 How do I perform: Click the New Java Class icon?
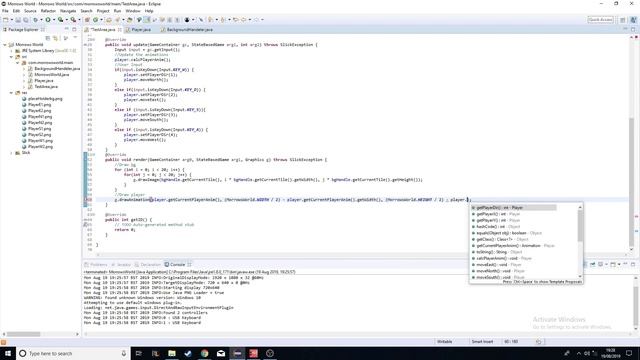pyautogui.click(x=95, y=20)
